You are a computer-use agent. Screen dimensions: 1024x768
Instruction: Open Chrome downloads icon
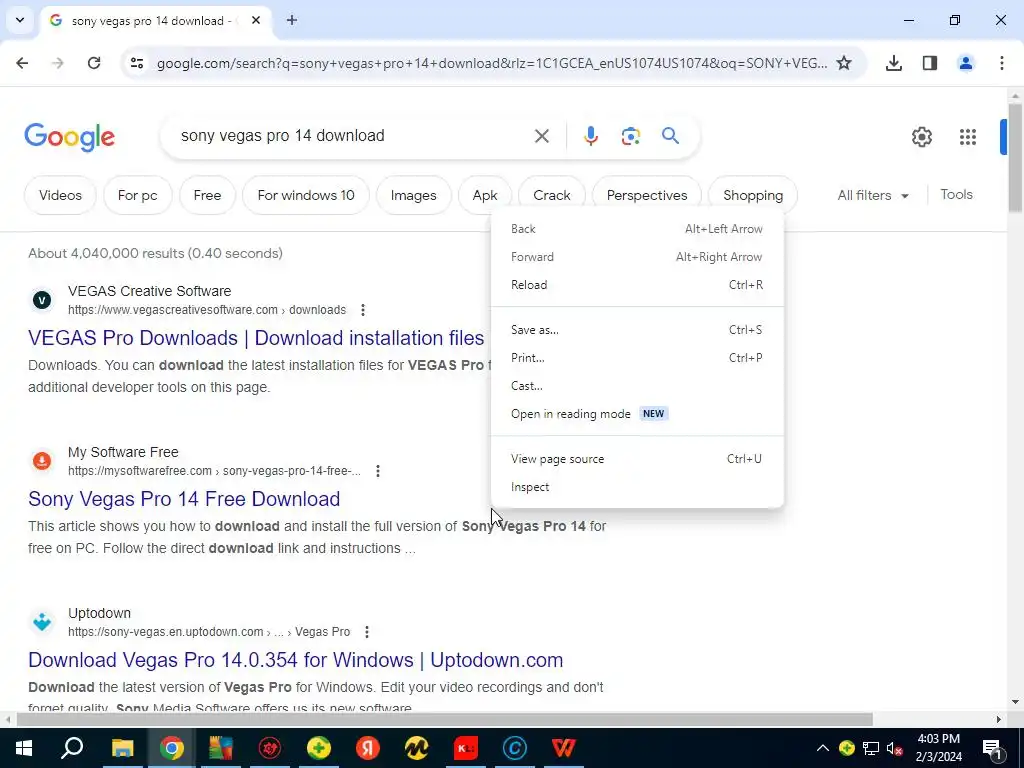[x=894, y=63]
